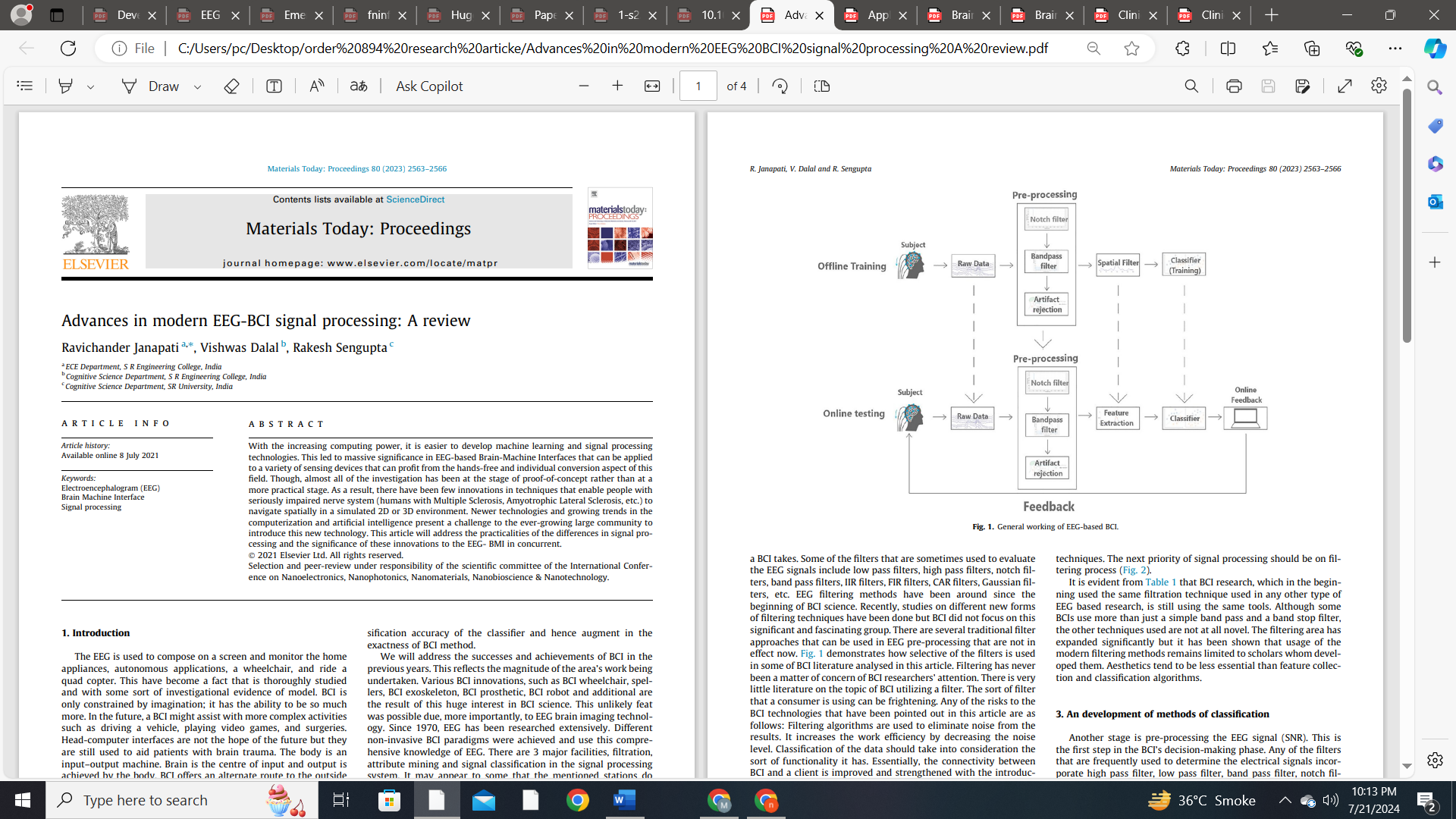Open the ScienceDirect link

pos(415,199)
